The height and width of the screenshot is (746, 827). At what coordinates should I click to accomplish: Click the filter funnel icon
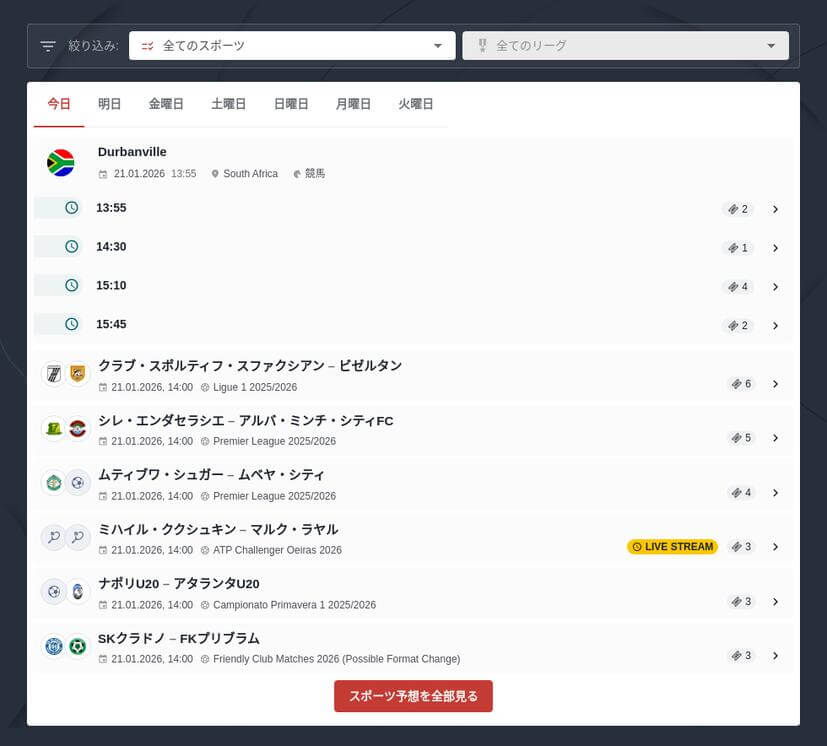coord(46,45)
